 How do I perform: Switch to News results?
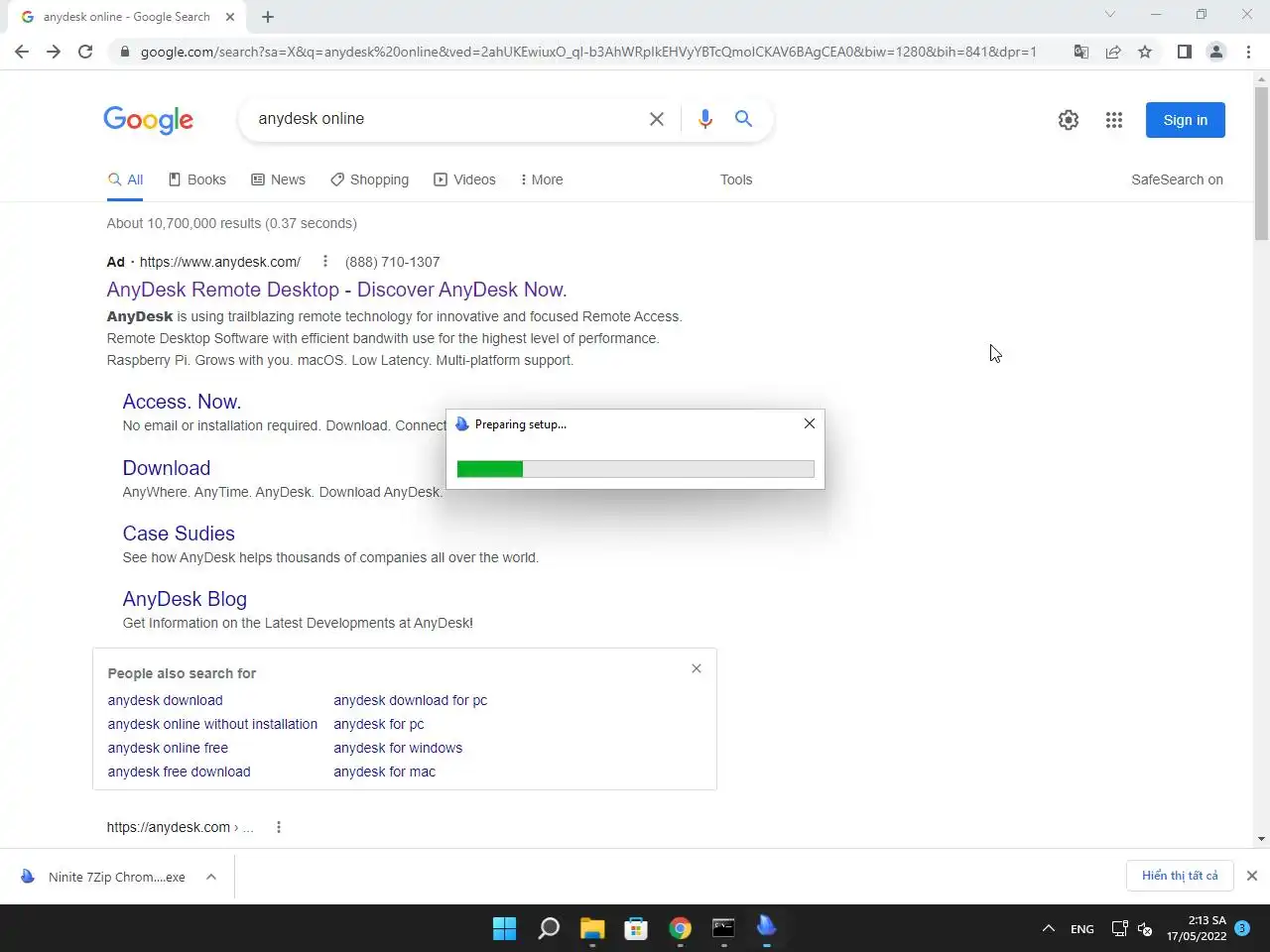pyautogui.click(x=279, y=179)
